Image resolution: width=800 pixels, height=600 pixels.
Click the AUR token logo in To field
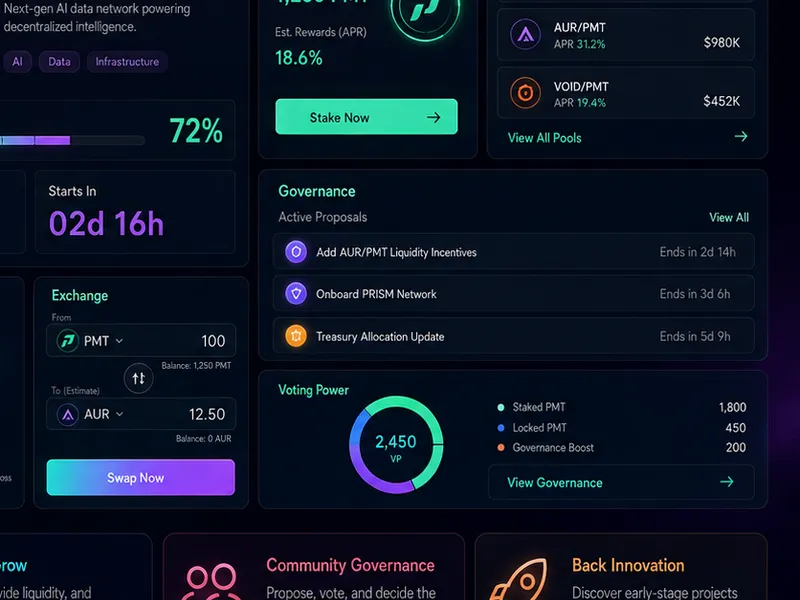(x=67, y=414)
